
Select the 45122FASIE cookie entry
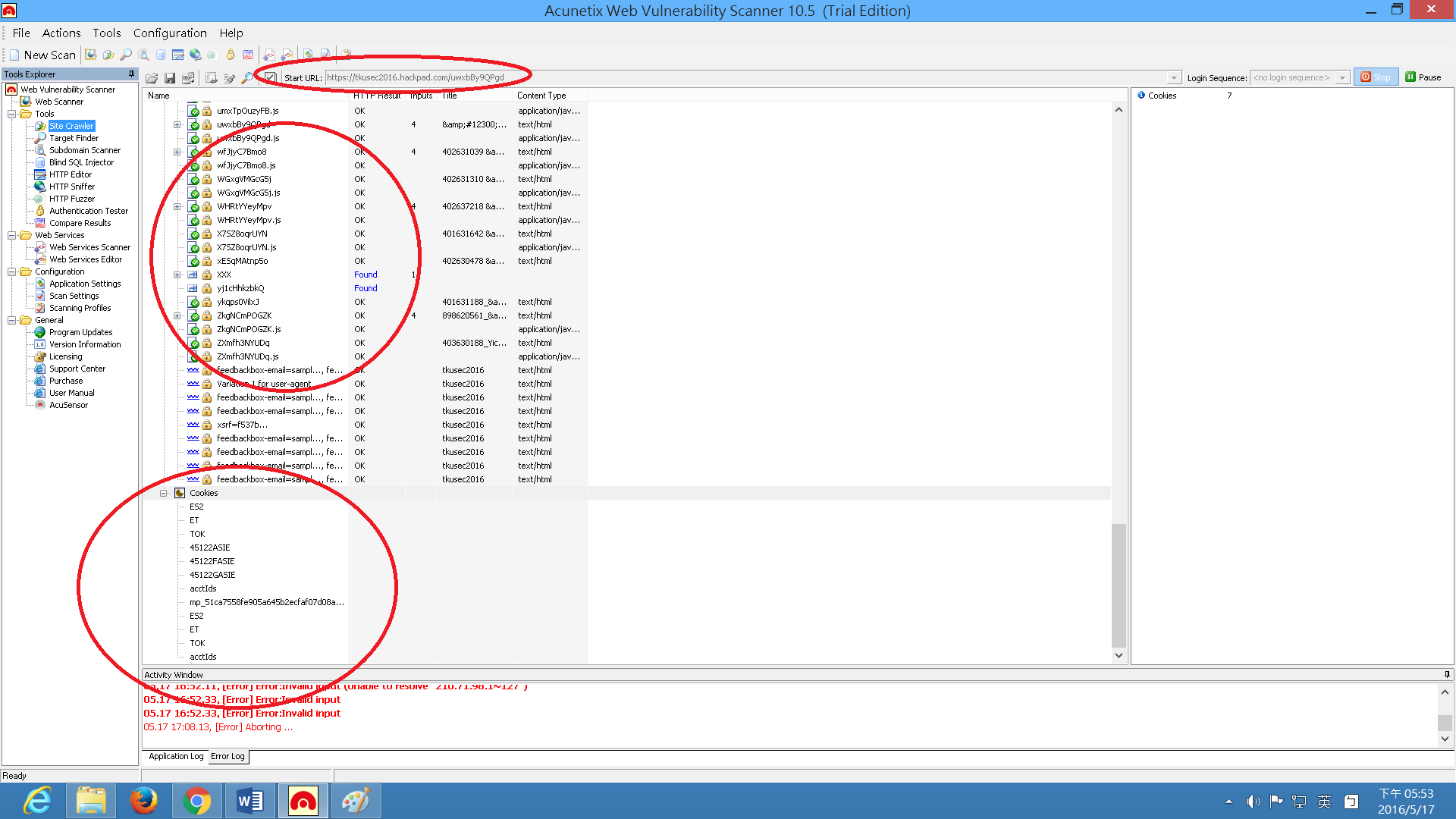click(212, 561)
